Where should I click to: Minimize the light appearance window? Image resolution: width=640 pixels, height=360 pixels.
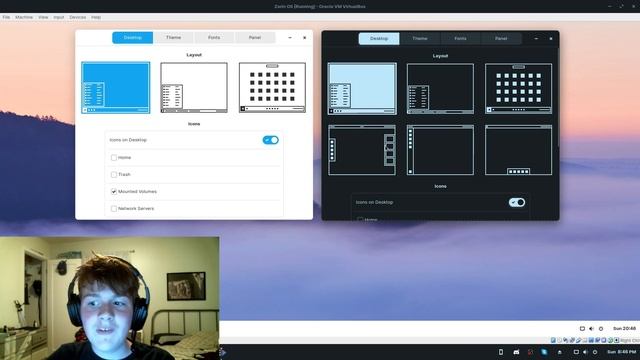290,38
